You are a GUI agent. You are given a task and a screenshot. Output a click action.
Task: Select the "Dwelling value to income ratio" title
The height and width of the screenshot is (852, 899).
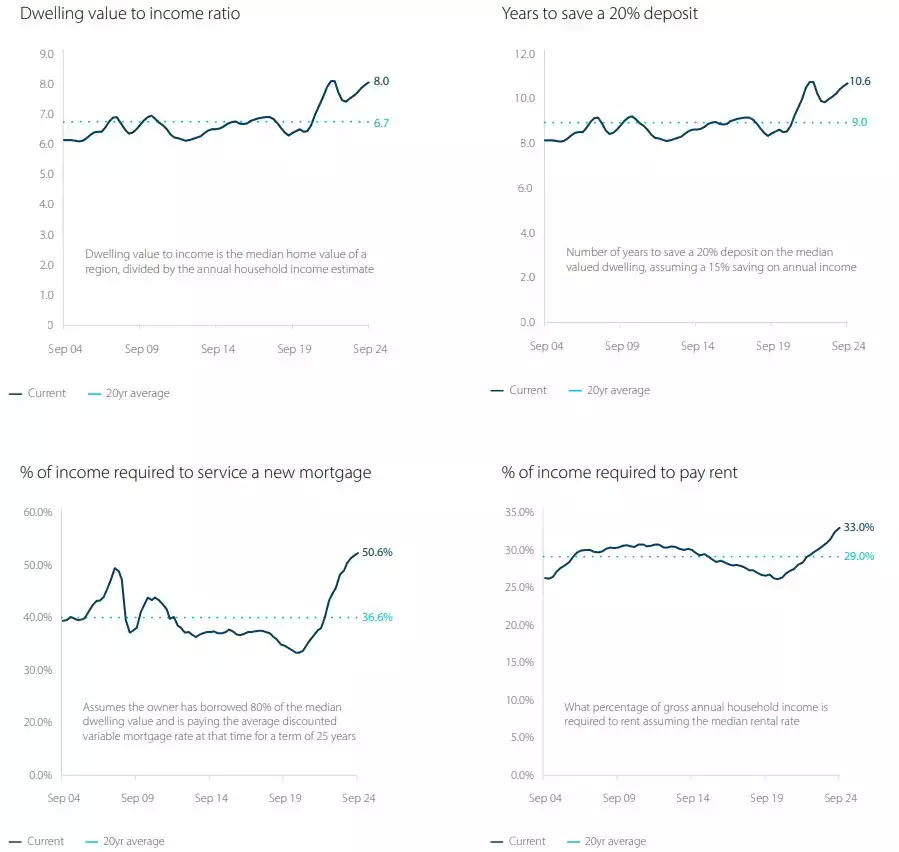pyautogui.click(x=130, y=15)
